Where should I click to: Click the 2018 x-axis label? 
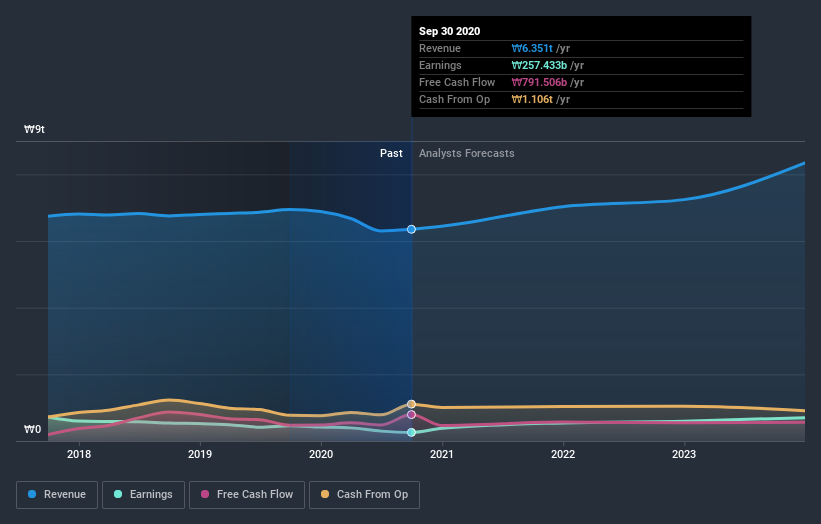[x=79, y=454]
